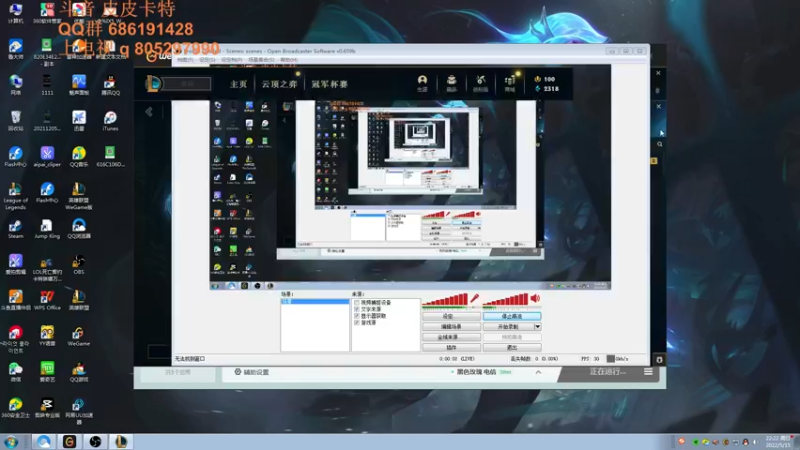Open the League client store icon
Image resolution: width=800 pixels, height=450 pixels.
click(x=510, y=83)
